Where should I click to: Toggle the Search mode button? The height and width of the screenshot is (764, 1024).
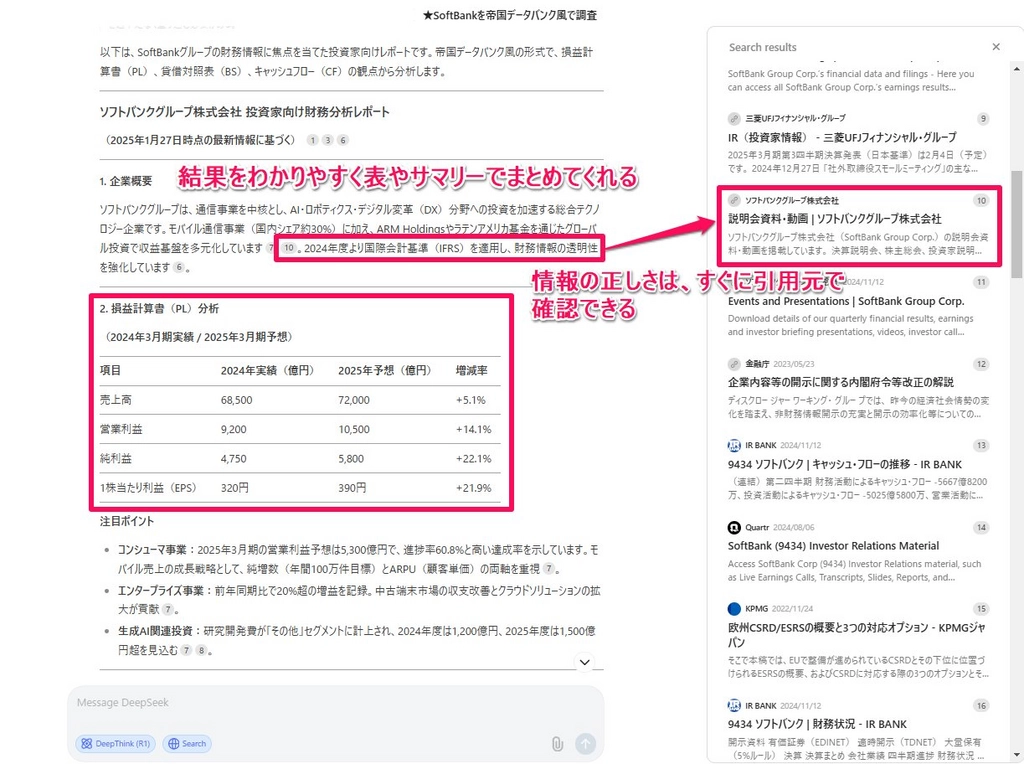(187, 743)
